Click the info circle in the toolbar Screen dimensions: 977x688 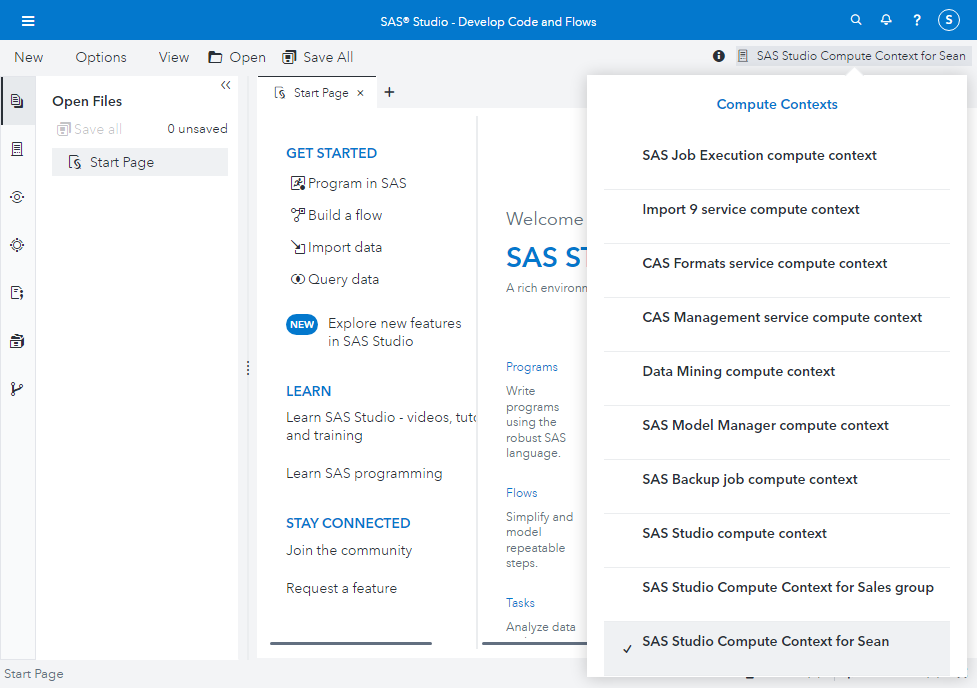[718, 56]
